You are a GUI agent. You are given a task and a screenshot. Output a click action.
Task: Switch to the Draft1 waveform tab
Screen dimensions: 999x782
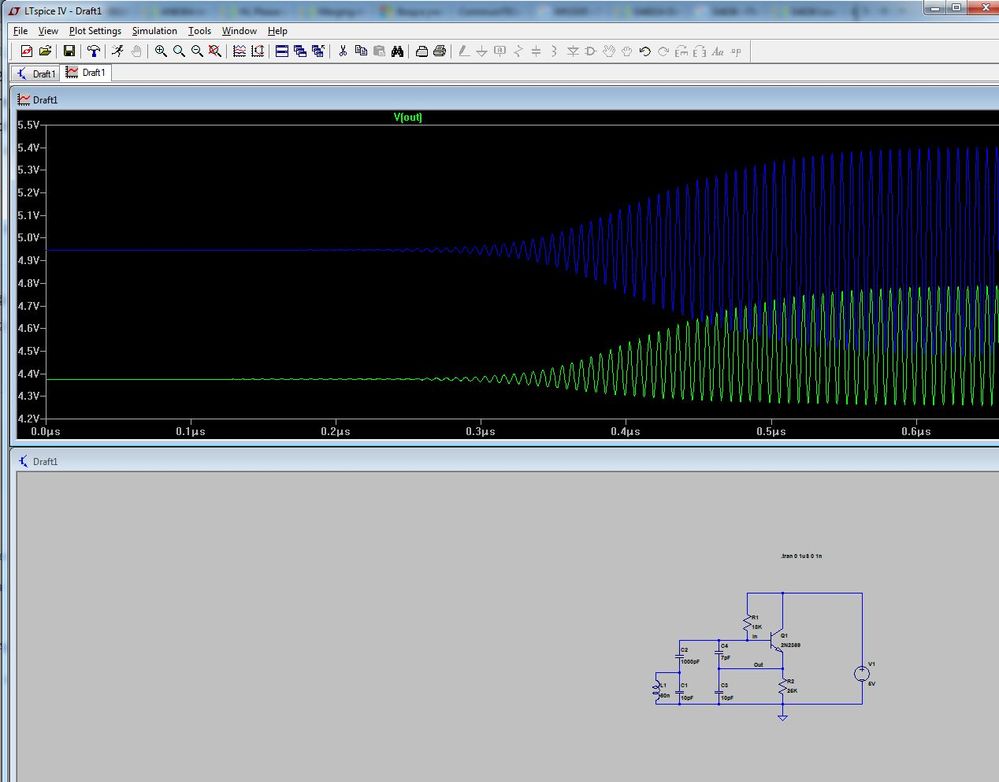click(x=86, y=73)
